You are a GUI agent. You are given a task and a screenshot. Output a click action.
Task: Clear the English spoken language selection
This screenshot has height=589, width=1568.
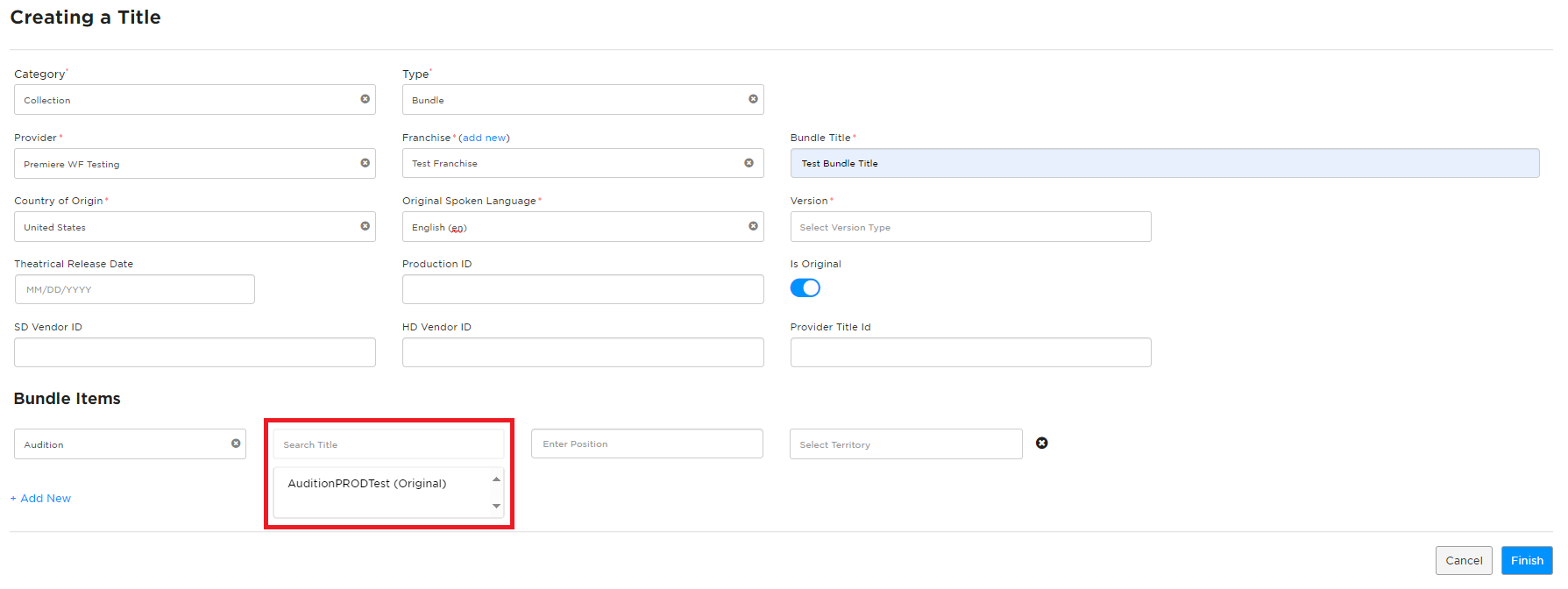(x=753, y=226)
